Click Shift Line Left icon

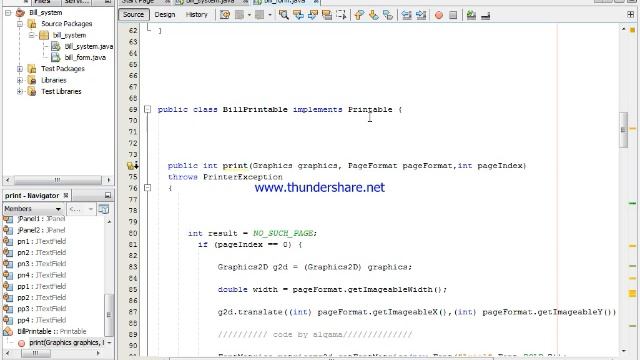407,15
